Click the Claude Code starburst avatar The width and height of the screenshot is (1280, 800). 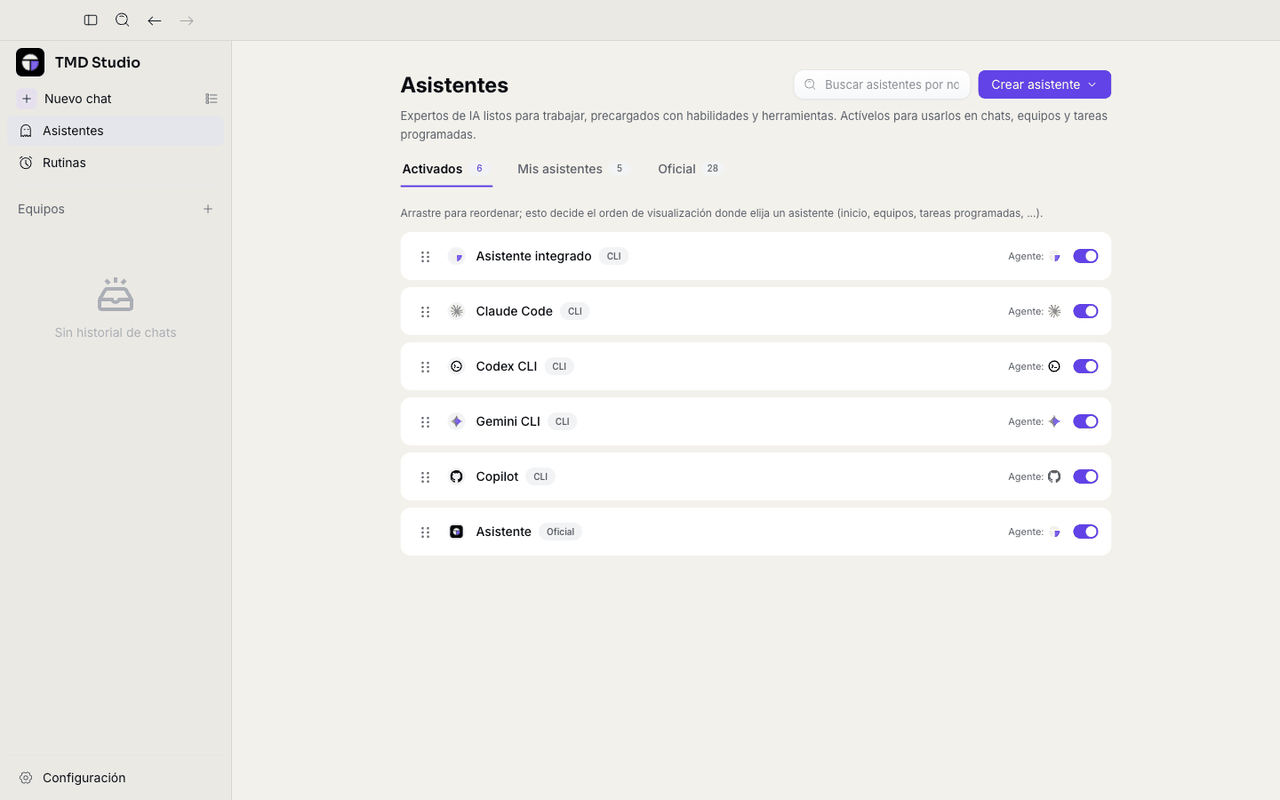pos(456,311)
